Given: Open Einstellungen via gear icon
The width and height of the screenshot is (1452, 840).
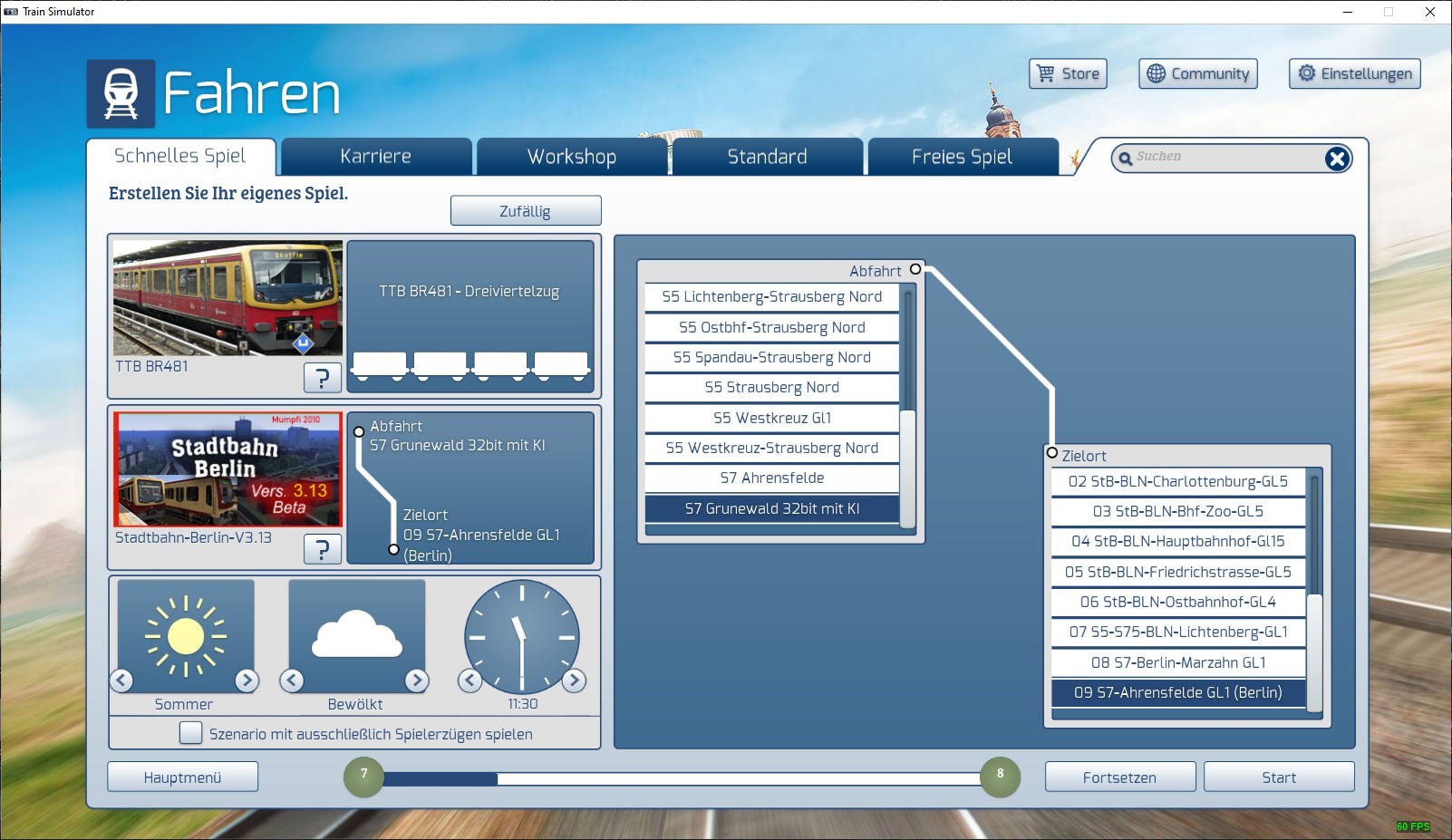Looking at the screenshot, I should pyautogui.click(x=1354, y=73).
